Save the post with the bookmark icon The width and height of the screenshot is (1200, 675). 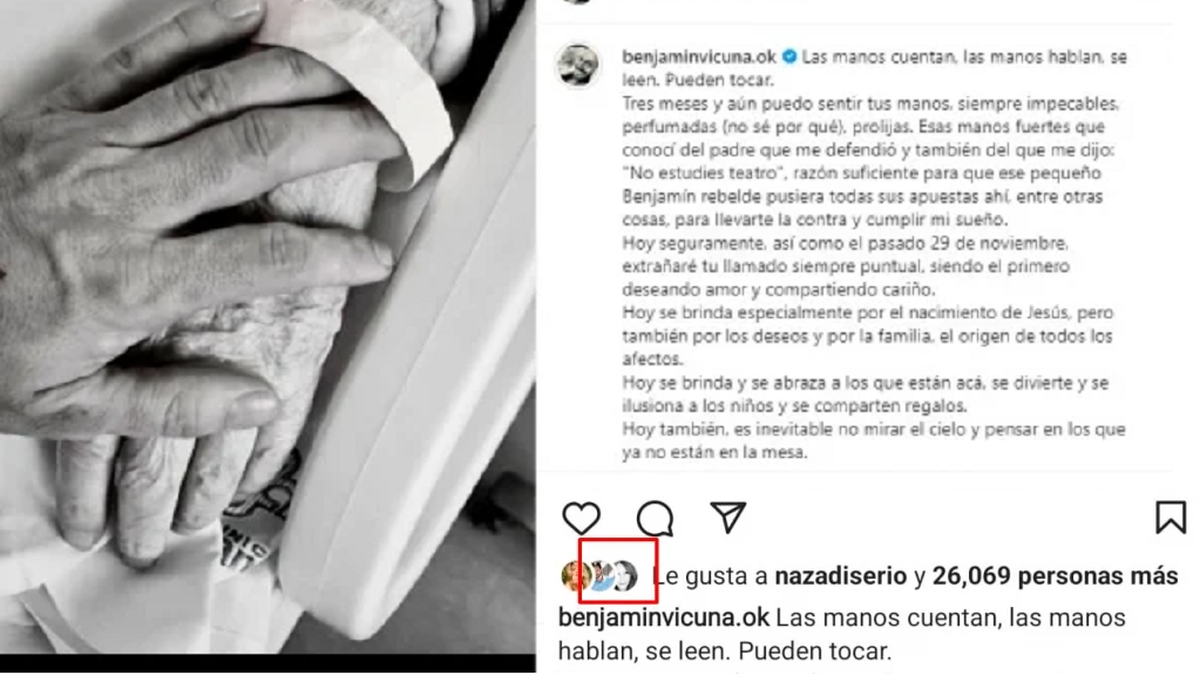(1170, 518)
